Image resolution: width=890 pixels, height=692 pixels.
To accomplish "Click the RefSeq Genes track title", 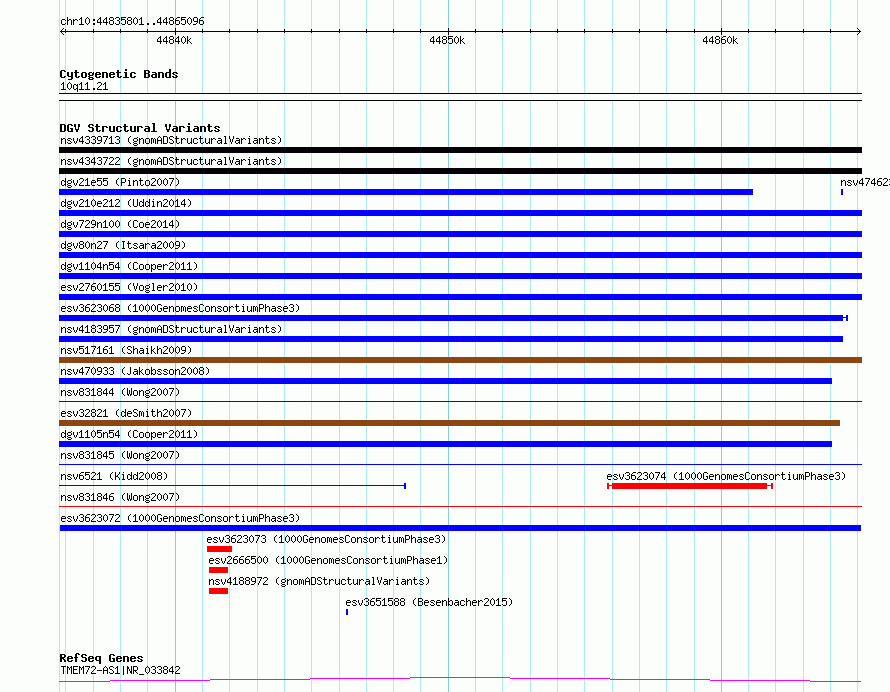I will tap(101, 658).
